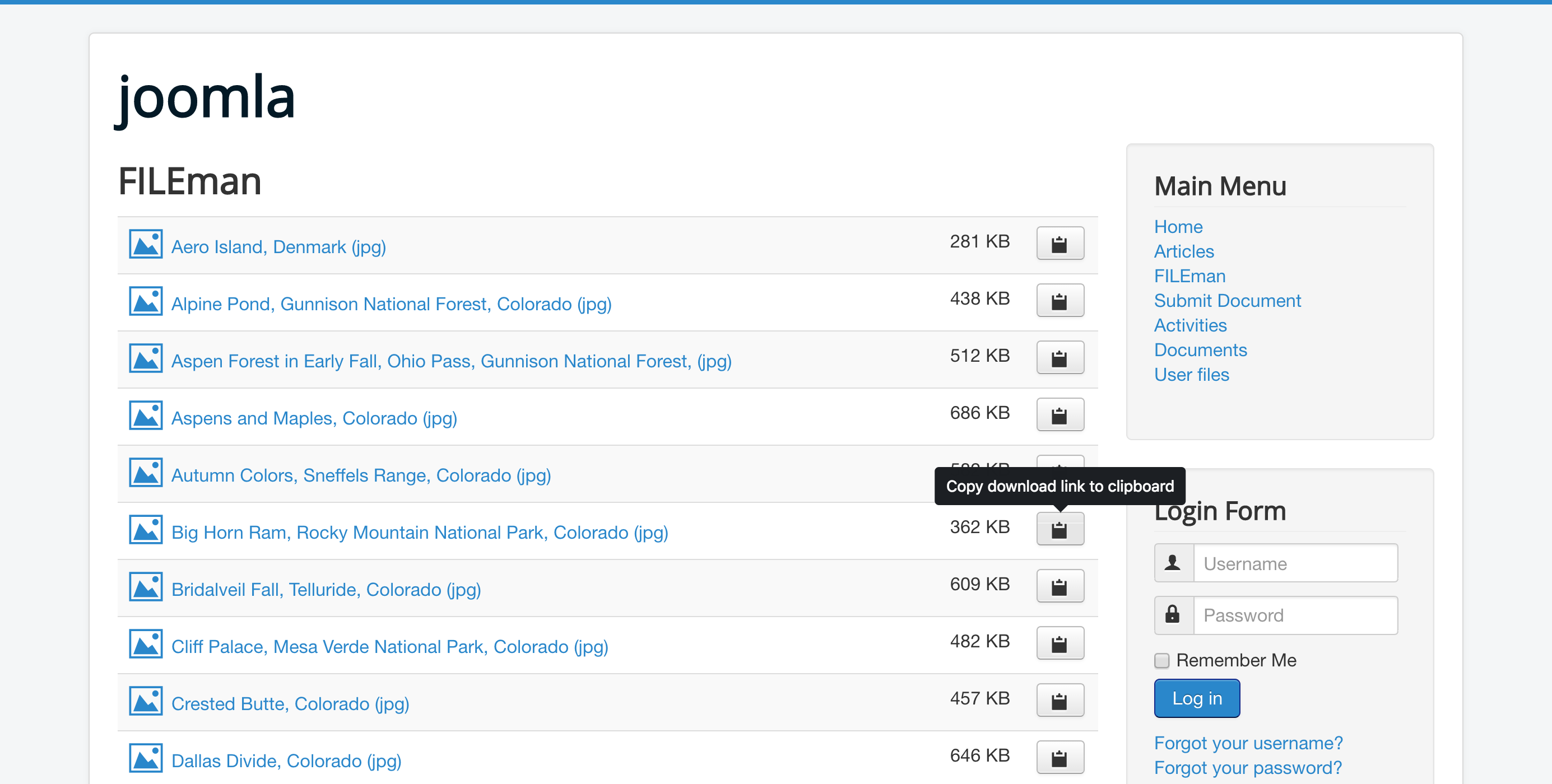
Task: Focus the Password field
Action: tap(1295, 615)
